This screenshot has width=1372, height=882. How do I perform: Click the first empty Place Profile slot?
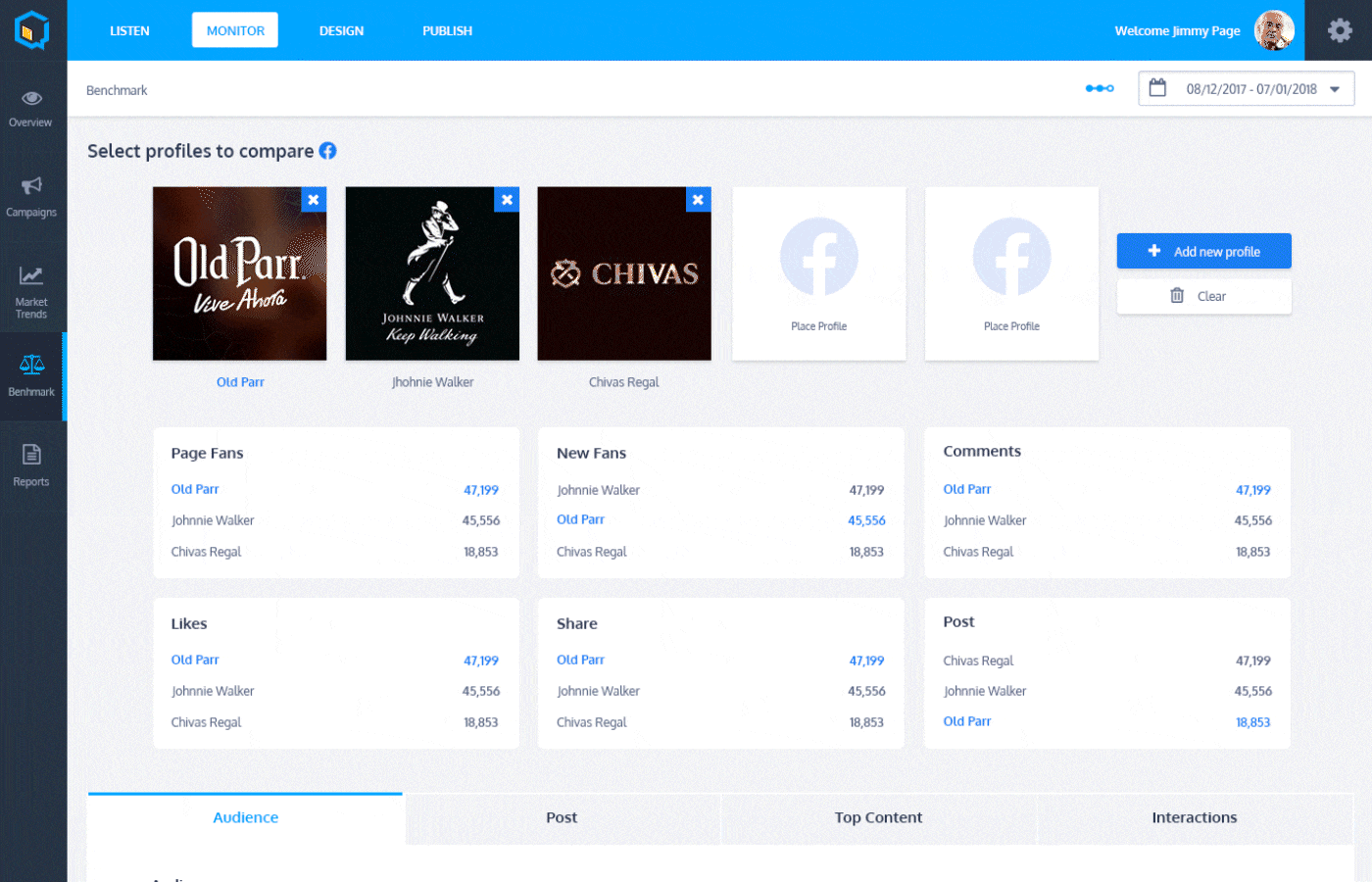tap(819, 273)
